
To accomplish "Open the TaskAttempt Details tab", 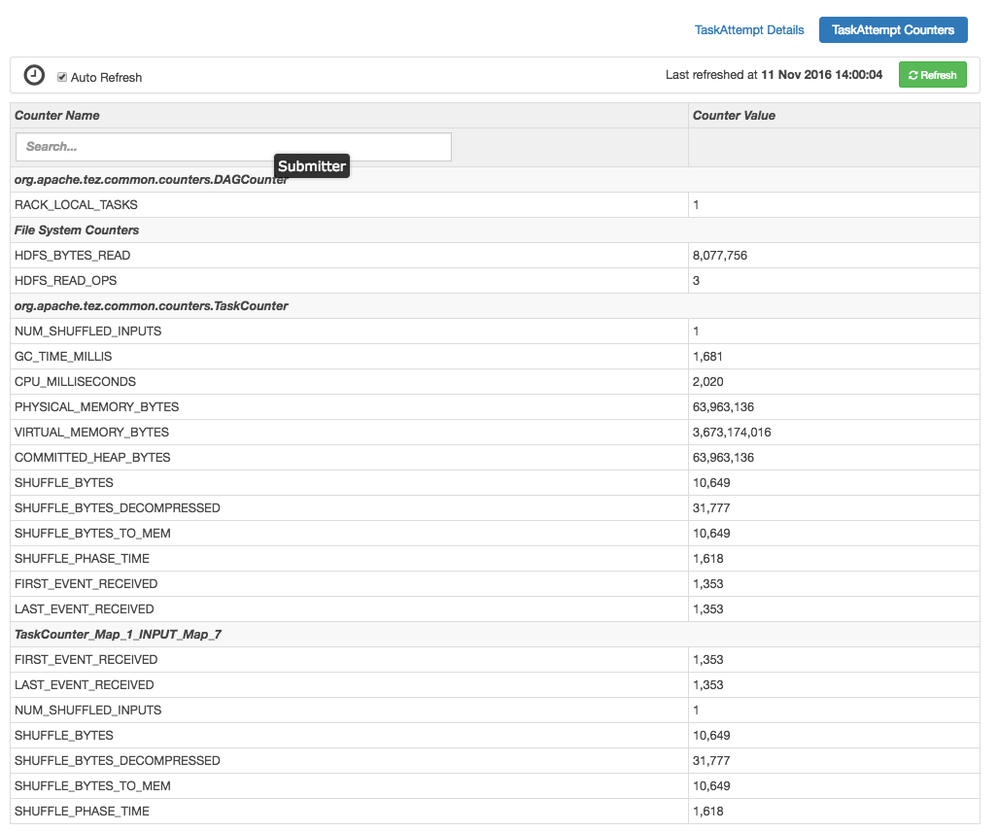I will point(749,30).
